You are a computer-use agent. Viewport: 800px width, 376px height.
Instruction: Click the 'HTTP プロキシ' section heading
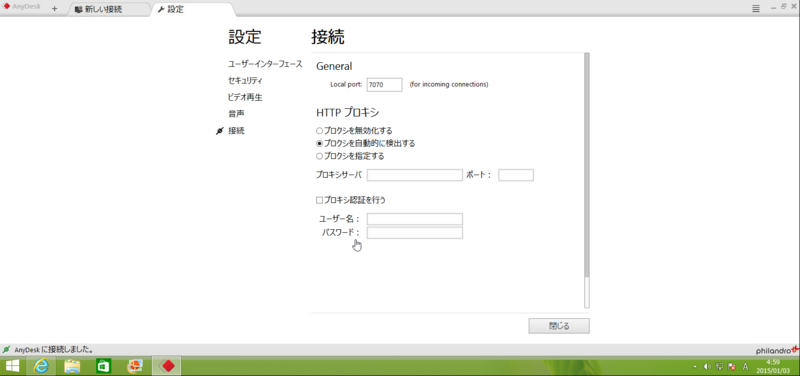tap(347, 113)
